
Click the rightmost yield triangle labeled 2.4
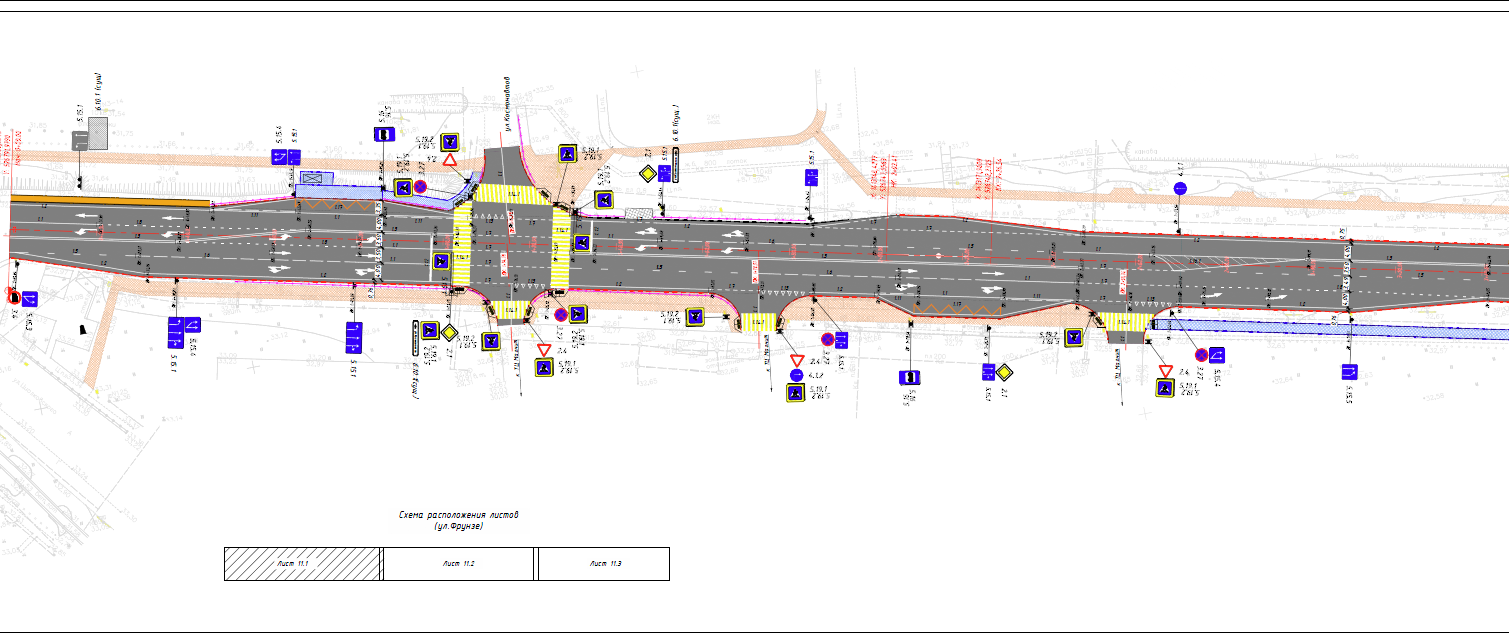(1165, 371)
